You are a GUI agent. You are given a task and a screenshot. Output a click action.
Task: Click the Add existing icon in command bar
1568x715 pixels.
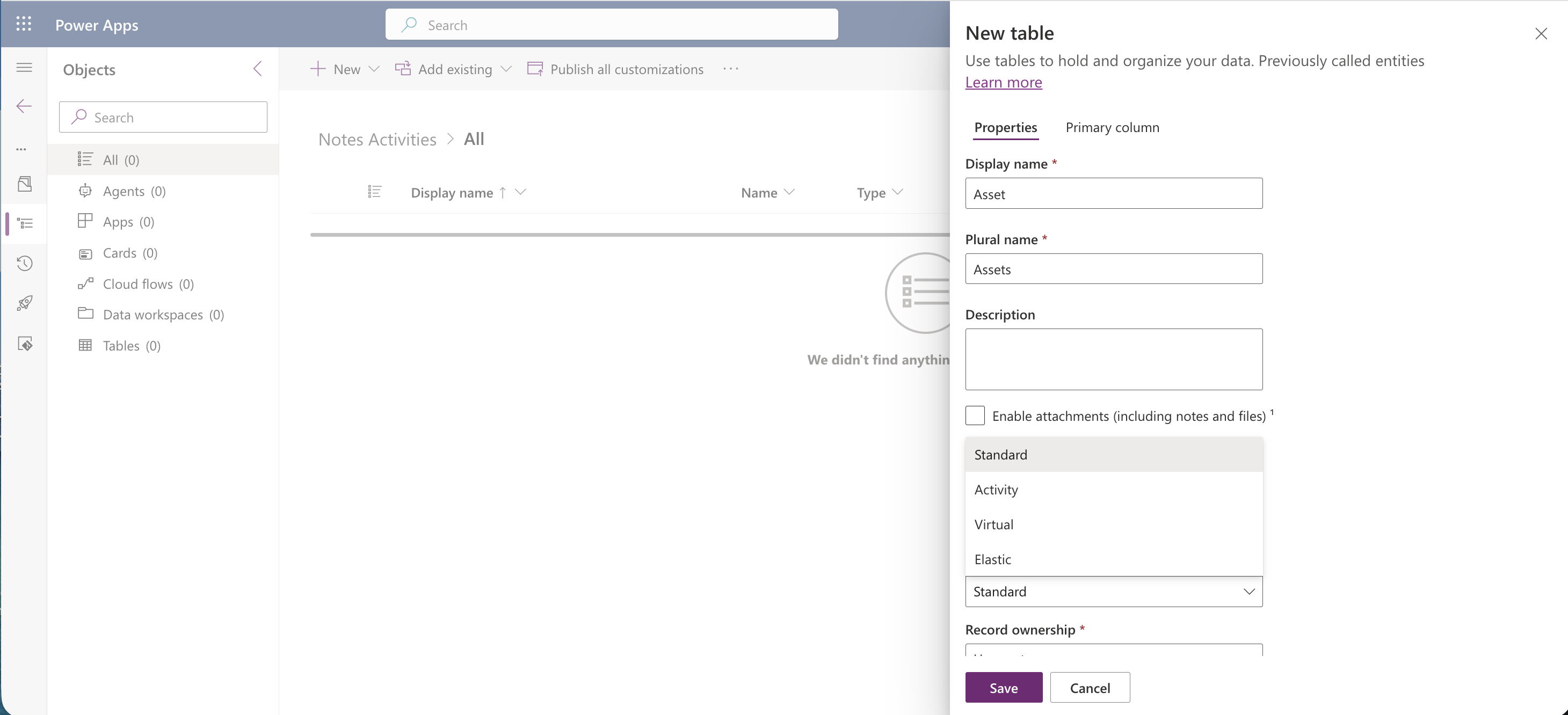point(403,69)
